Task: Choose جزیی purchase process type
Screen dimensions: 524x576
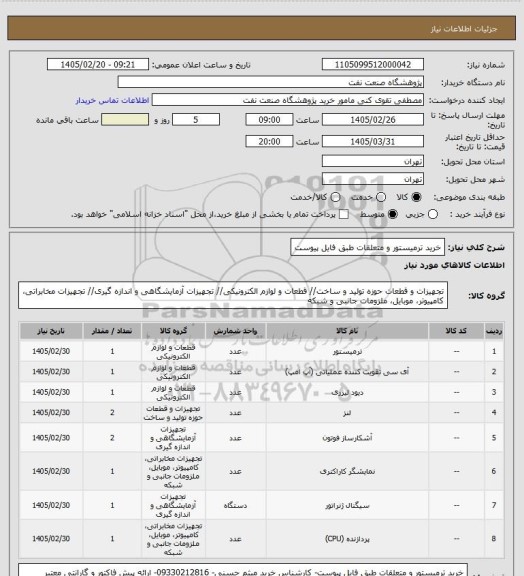Action: pyautogui.click(x=433, y=214)
